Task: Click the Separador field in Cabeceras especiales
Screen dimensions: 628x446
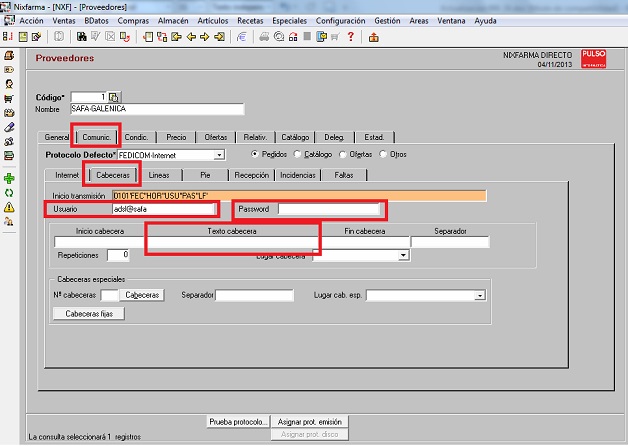Action: tap(255, 295)
